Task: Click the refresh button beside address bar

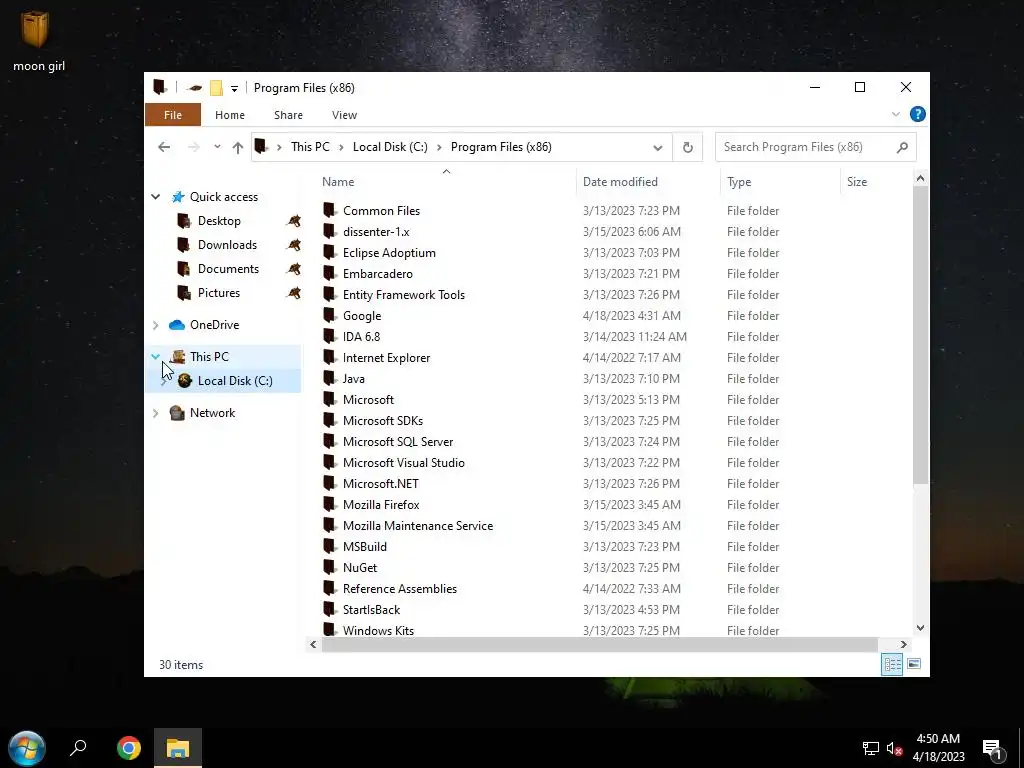Action: point(688,148)
